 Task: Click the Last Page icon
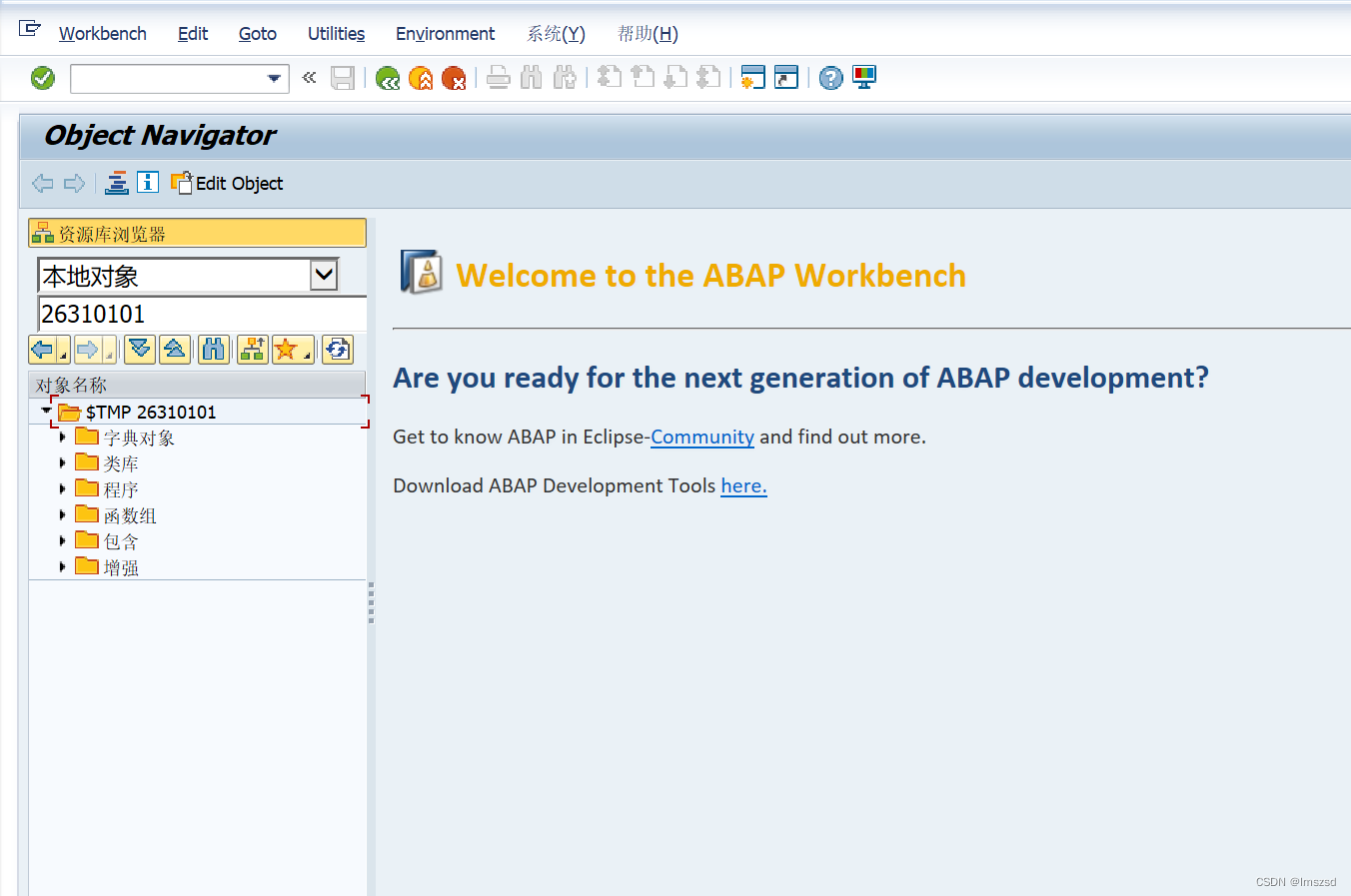[x=708, y=78]
